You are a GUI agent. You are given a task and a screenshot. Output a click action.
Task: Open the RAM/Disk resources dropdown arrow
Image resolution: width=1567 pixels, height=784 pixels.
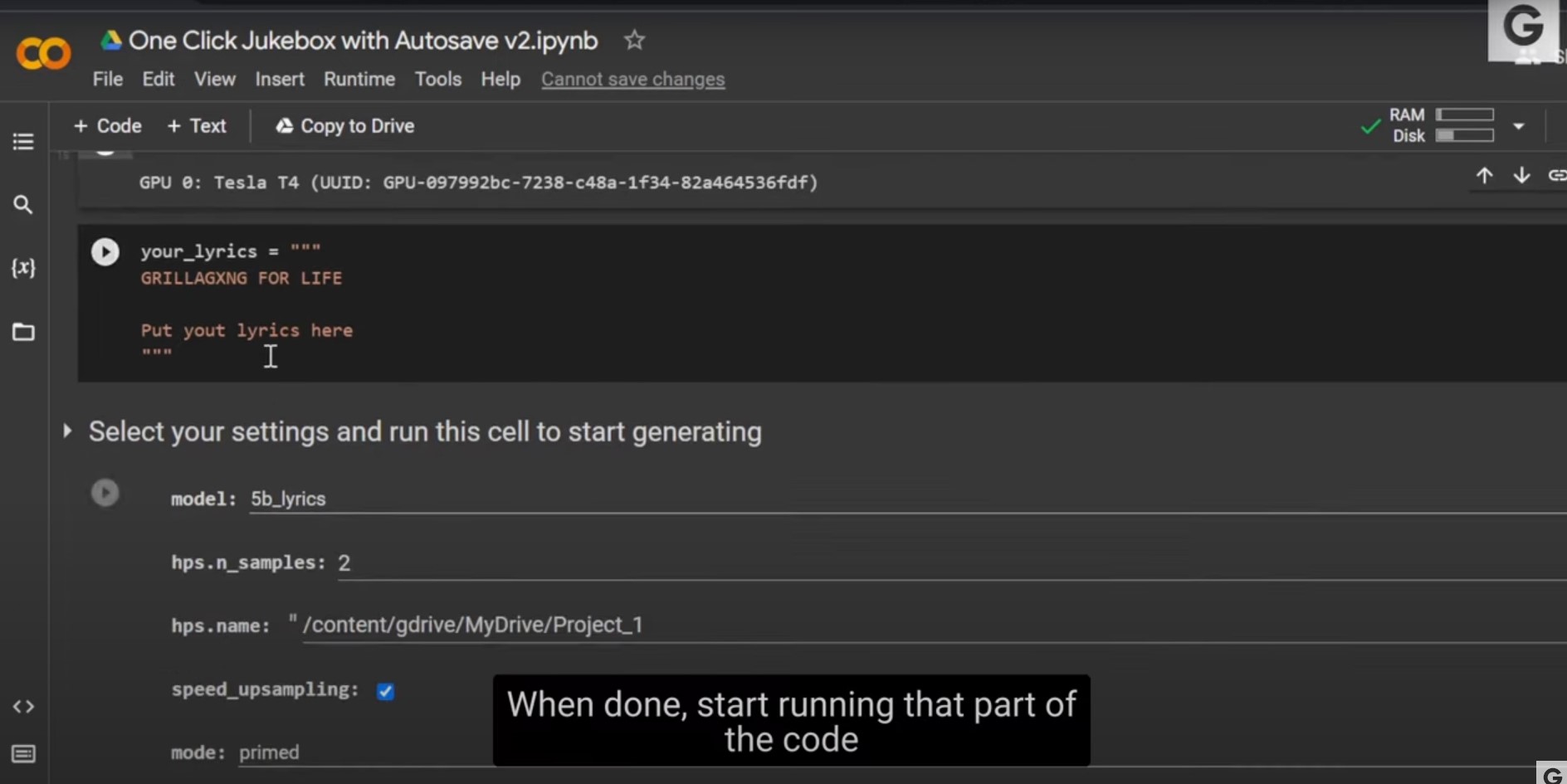pyautogui.click(x=1519, y=126)
